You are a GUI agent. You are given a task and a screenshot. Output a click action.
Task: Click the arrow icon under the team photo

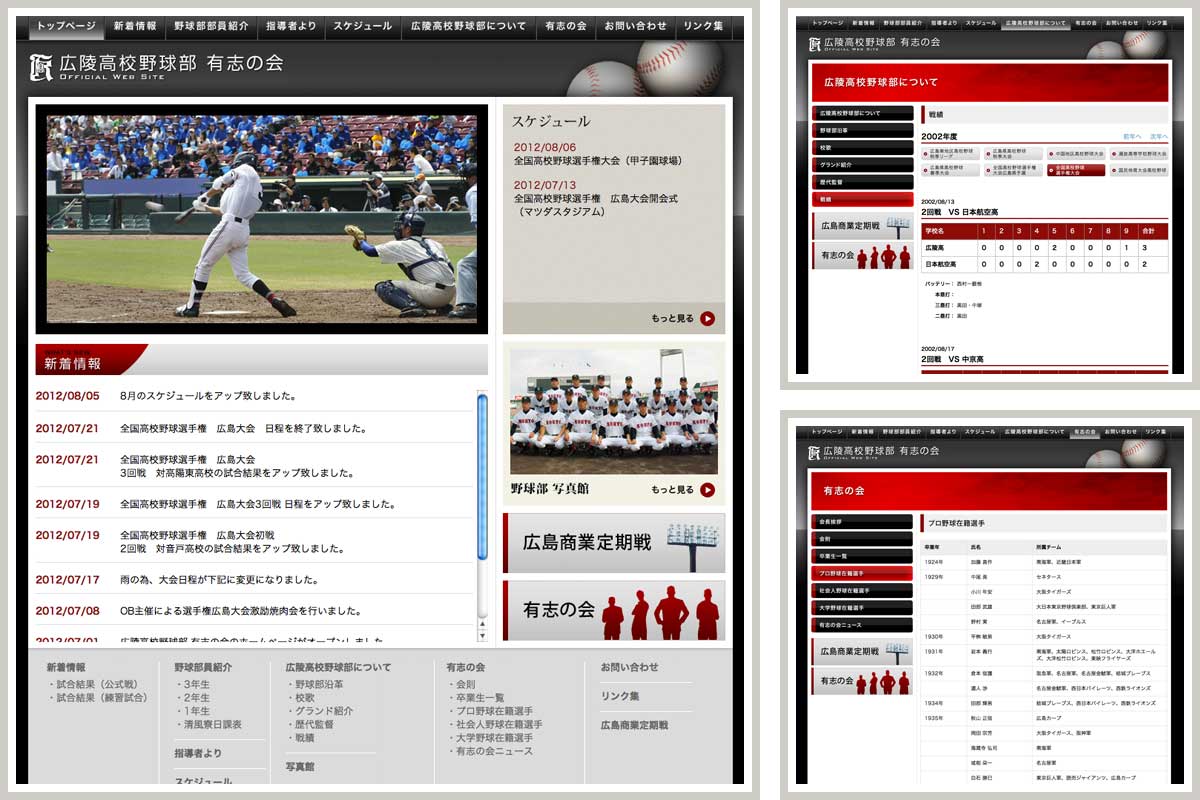tap(707, 490)
